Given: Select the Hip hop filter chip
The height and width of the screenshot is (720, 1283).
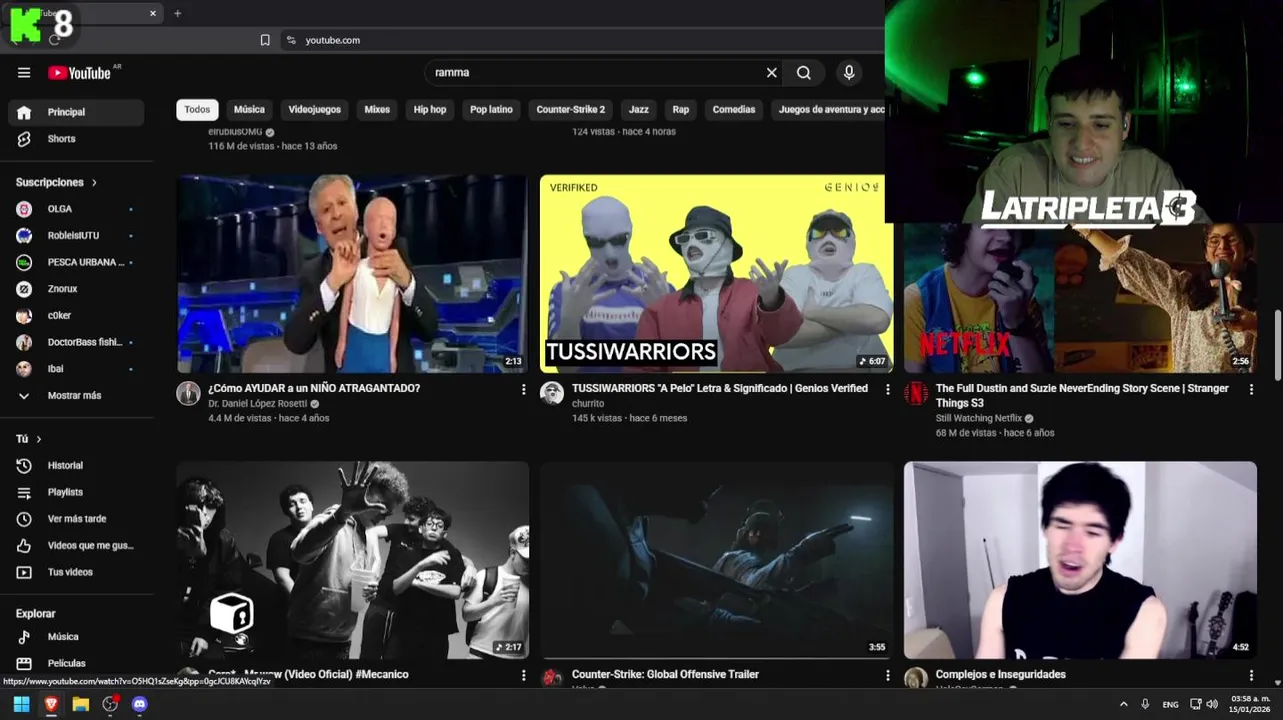Looking at the screenshot, I should tap(430, 109).
